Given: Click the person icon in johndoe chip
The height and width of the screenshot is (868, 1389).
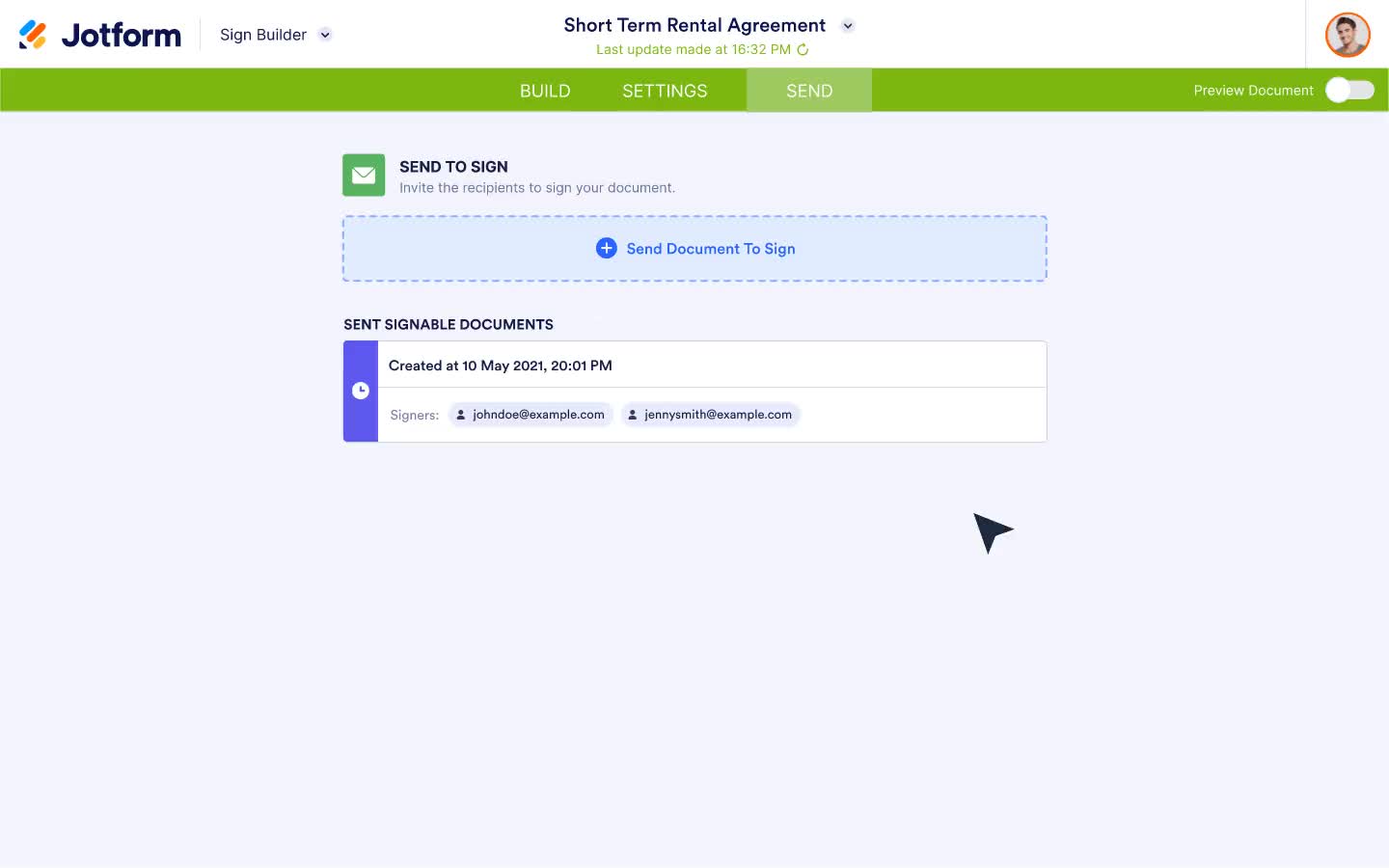Looking at the screenshot, I should click(x=461, y=415).
